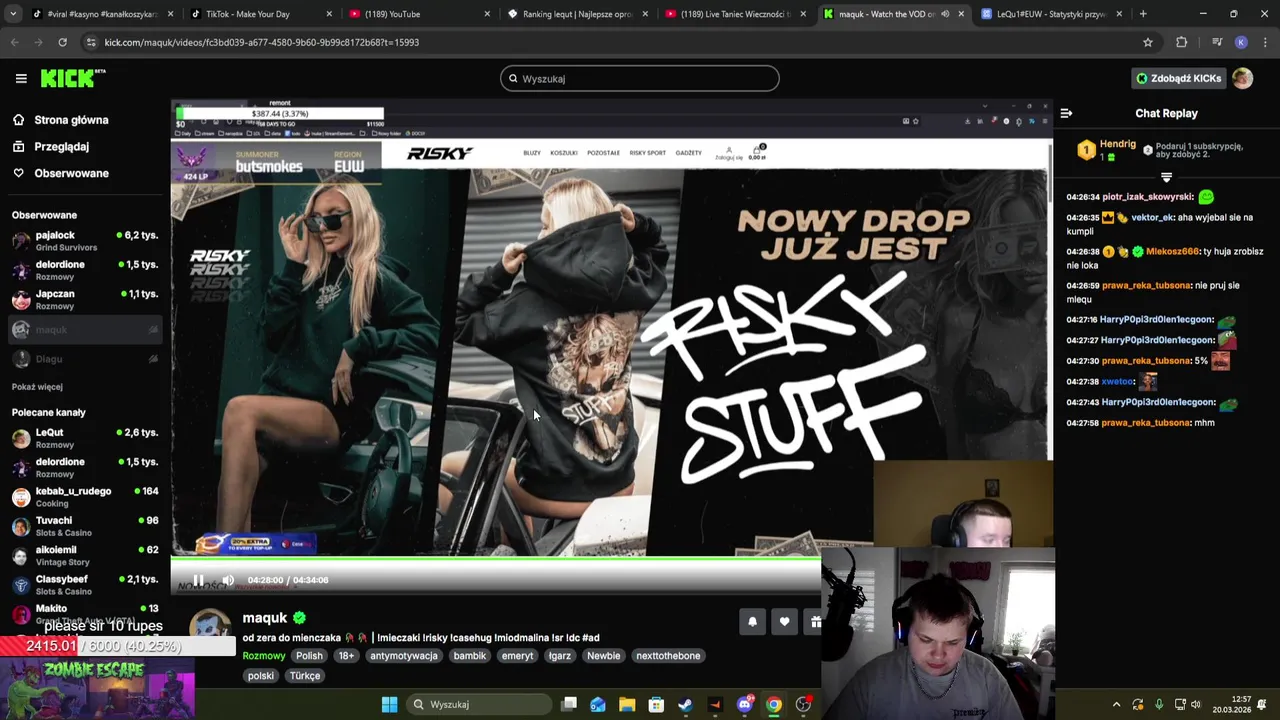
Task: Click the emeryt tag
Action: 517,656
